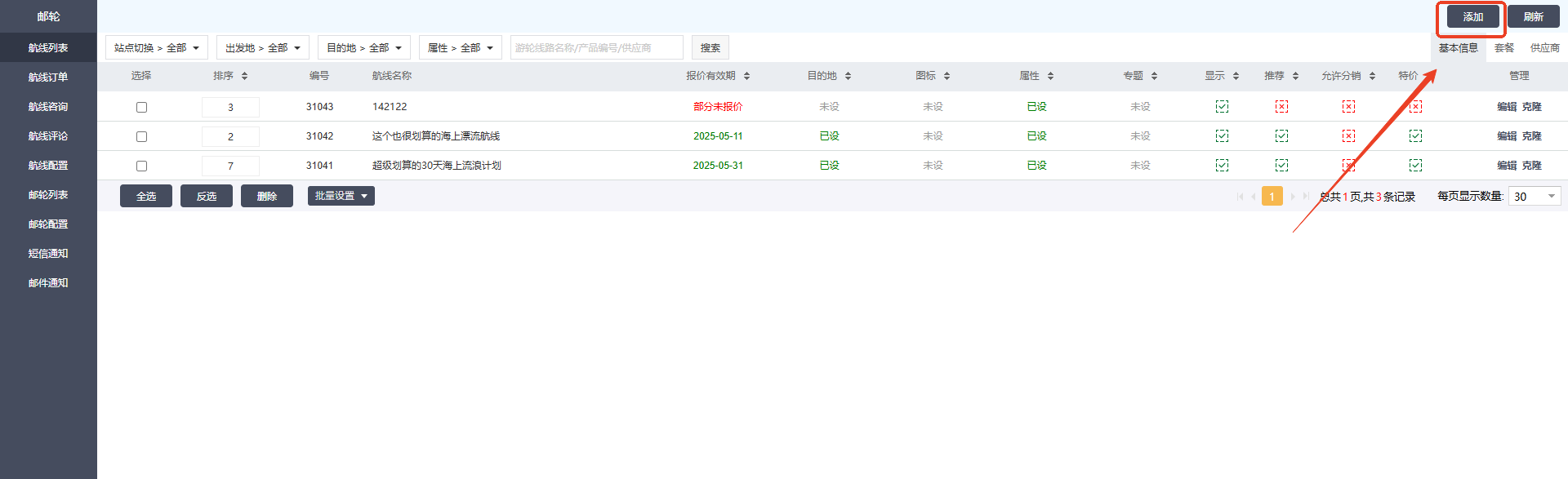
Task: Check the selection box for route 31043
Action: coord(141,107)
